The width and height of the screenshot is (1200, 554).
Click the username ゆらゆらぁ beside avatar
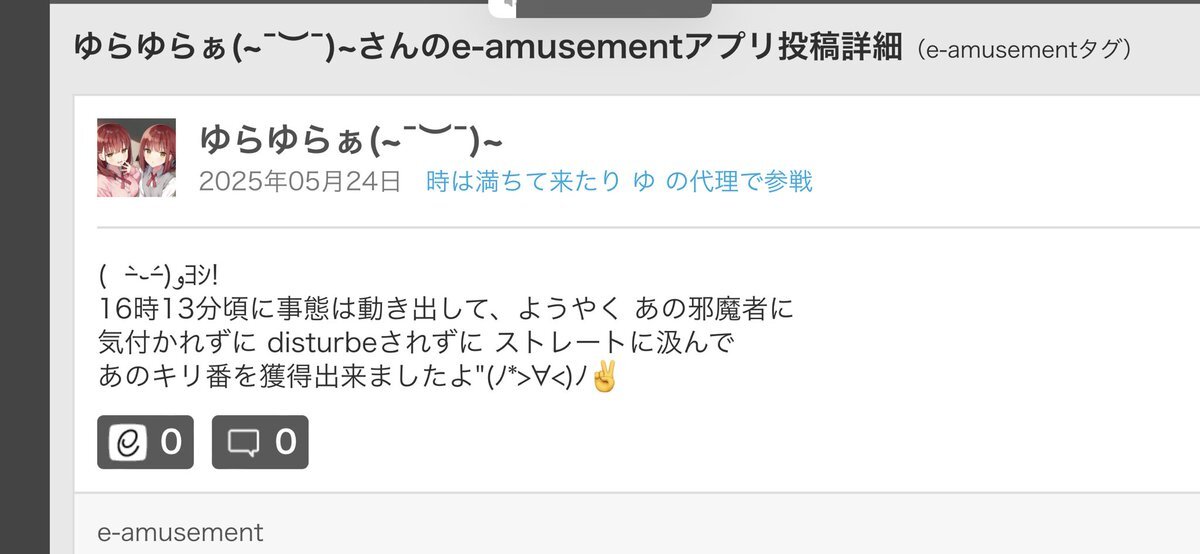(x=351, y=140)
